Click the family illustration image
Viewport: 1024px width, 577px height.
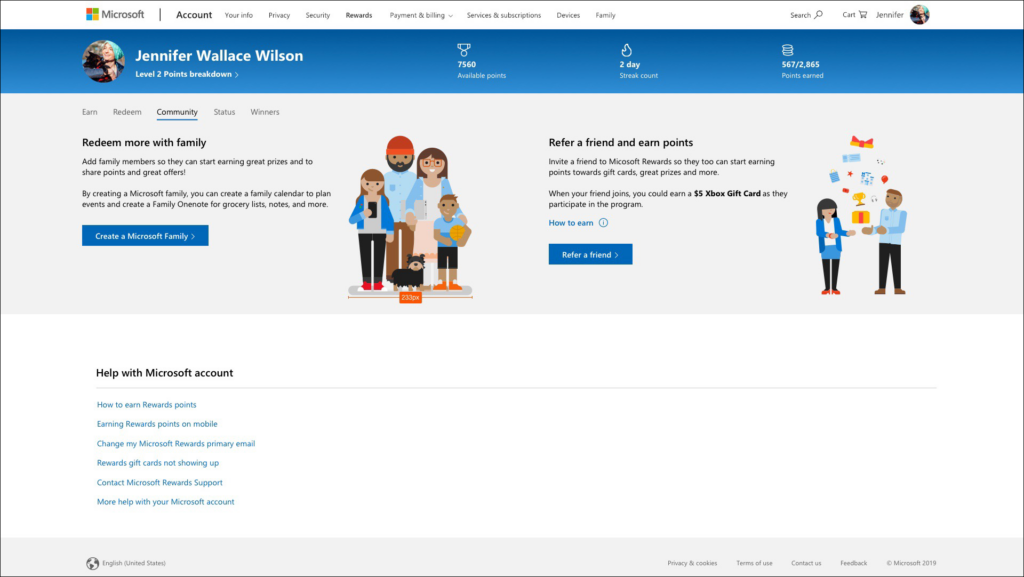410,214
